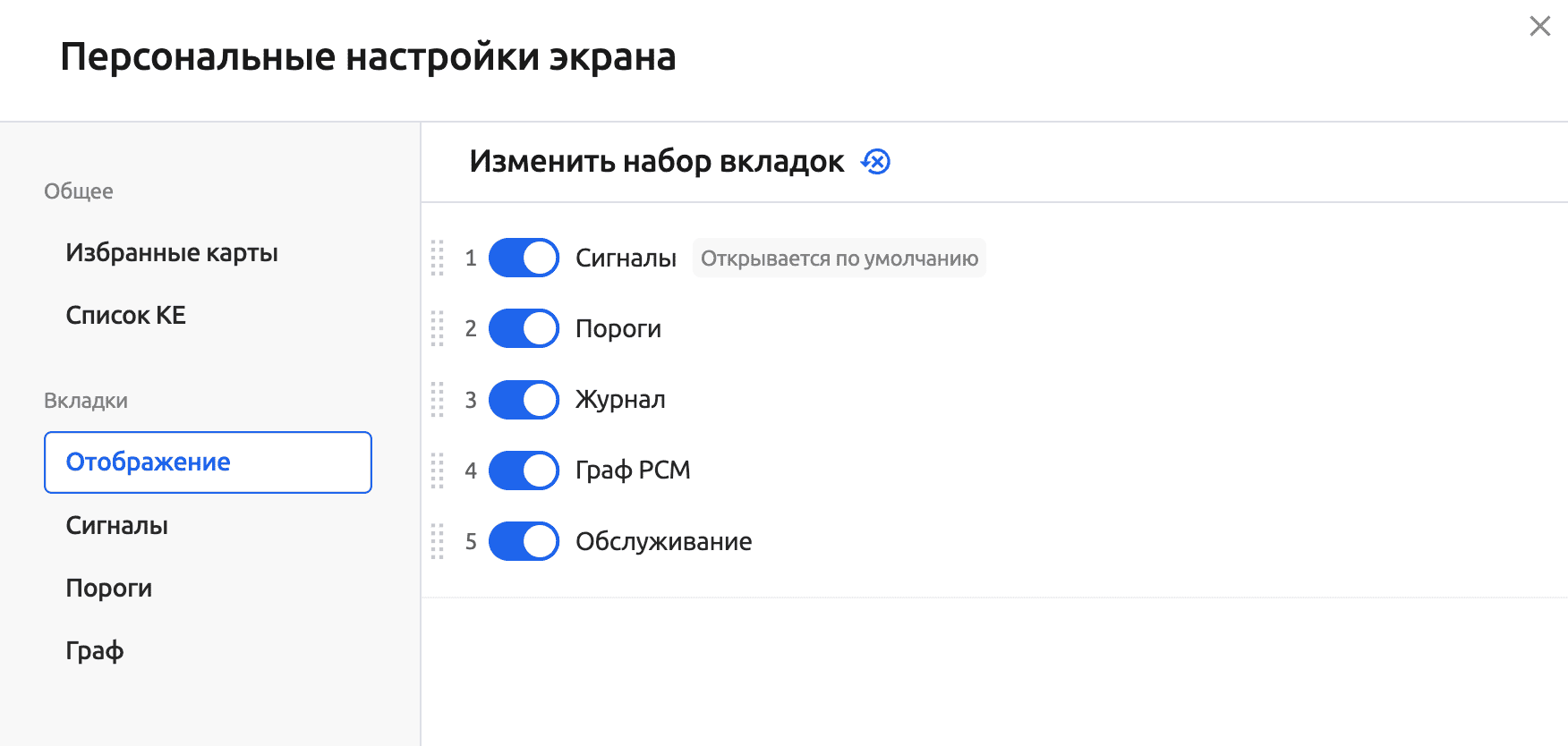
Task: Click the Открывается по умолчанию badge
Action: pos(839,259)
